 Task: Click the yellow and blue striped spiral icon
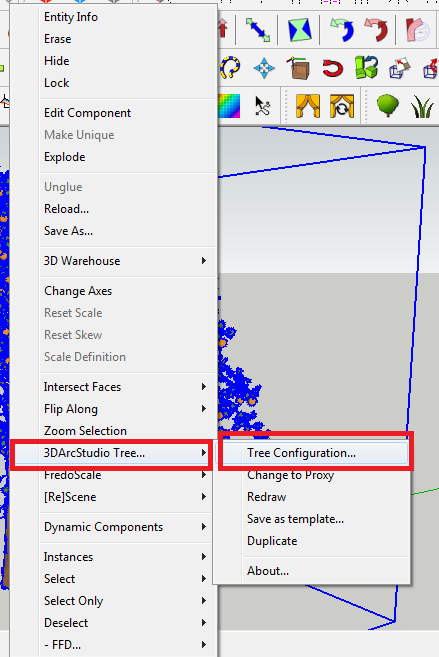coord(230,68)
